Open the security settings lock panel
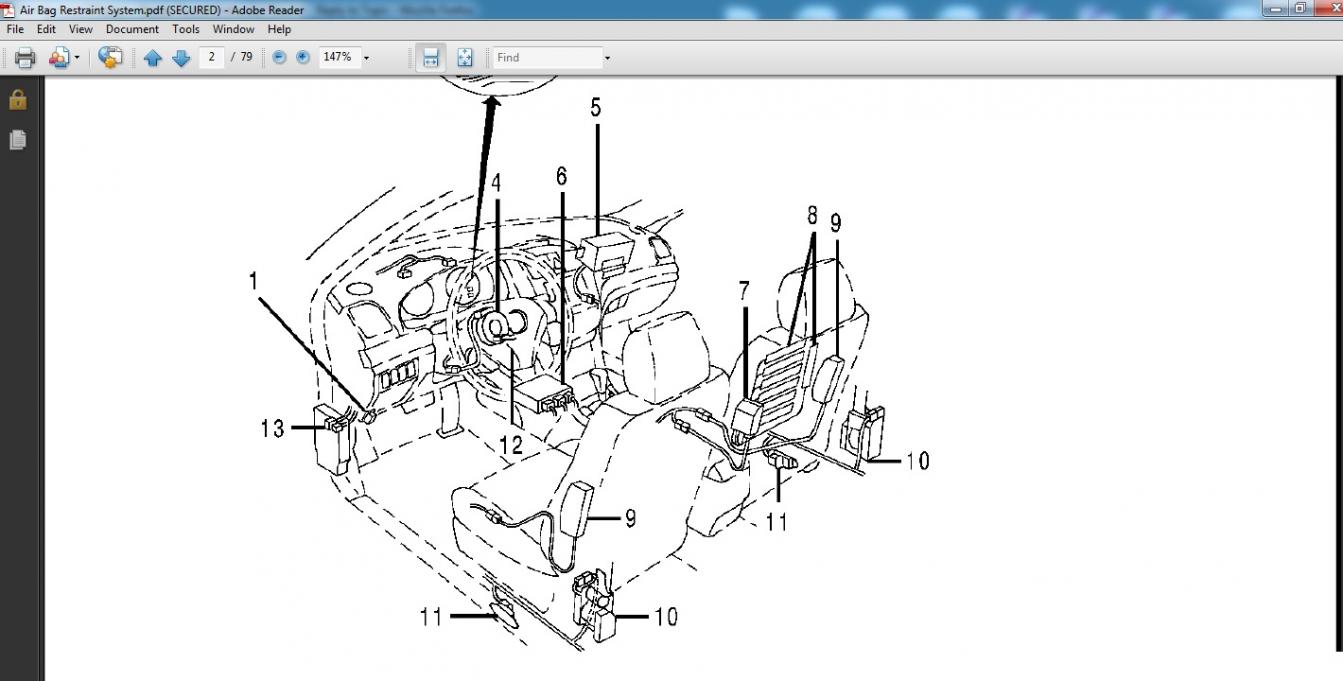The image size is (1343, 681). click(x=17, y=100)
